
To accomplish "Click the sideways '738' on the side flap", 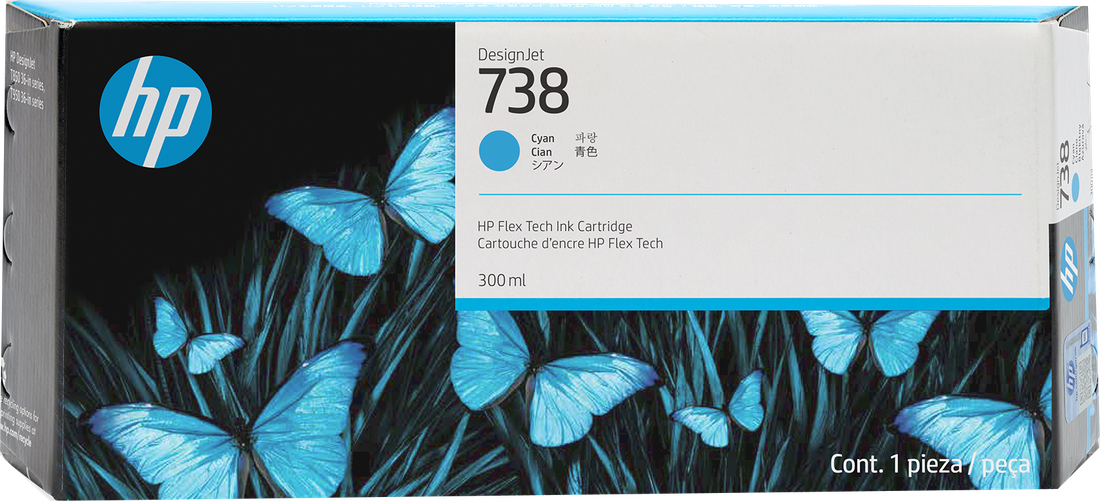I will [x=1066, y=172].
